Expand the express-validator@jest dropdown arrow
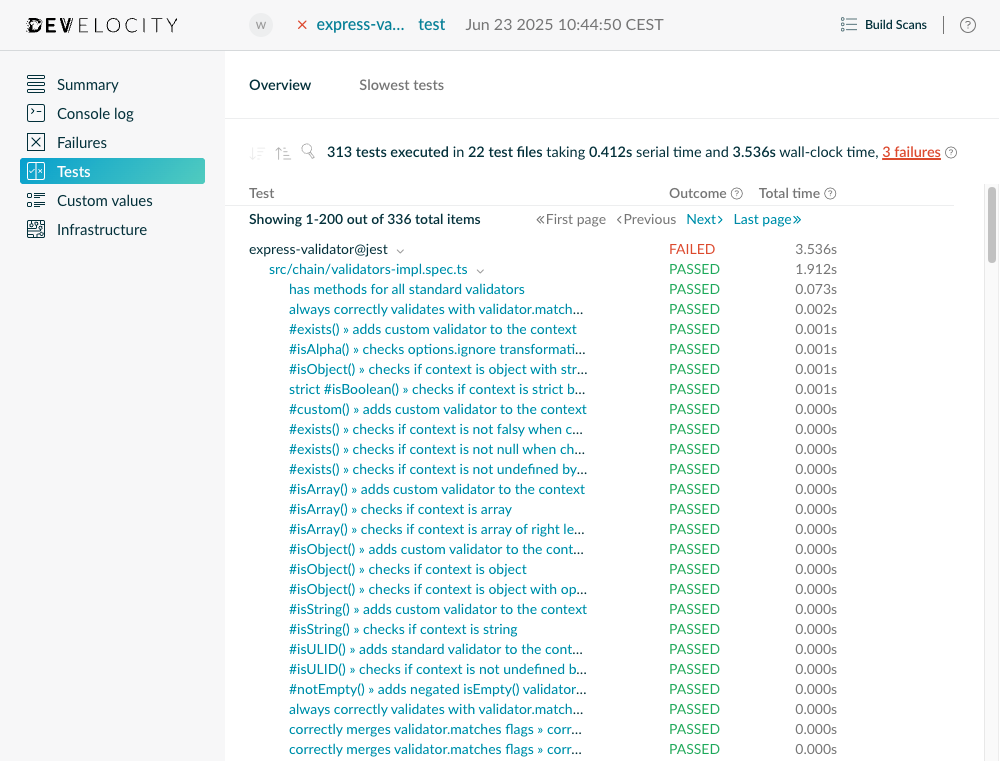The height and width of the screenshot is (761, 1000). coord(399,250)
